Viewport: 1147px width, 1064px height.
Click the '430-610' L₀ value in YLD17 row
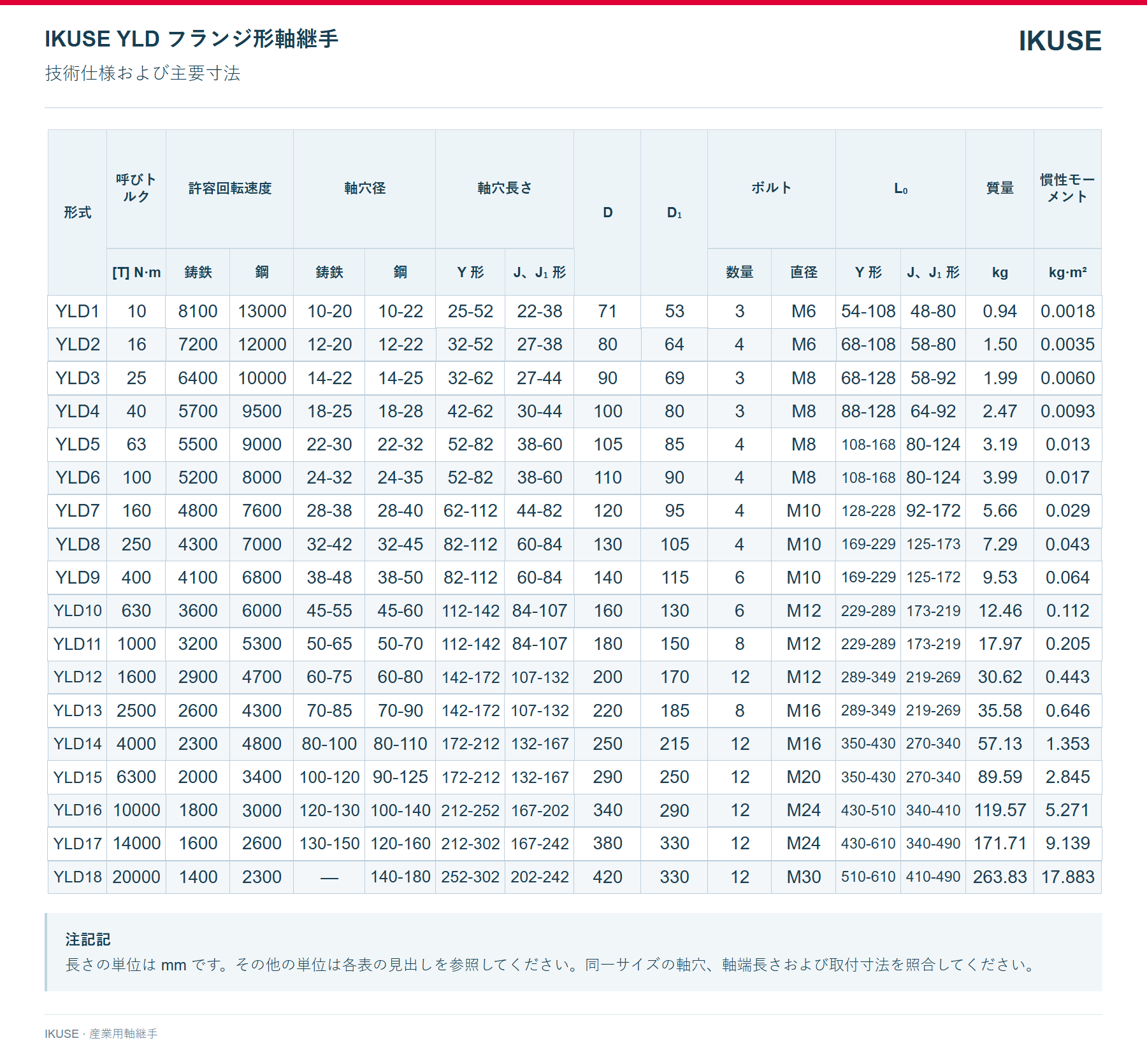point(869,844)
